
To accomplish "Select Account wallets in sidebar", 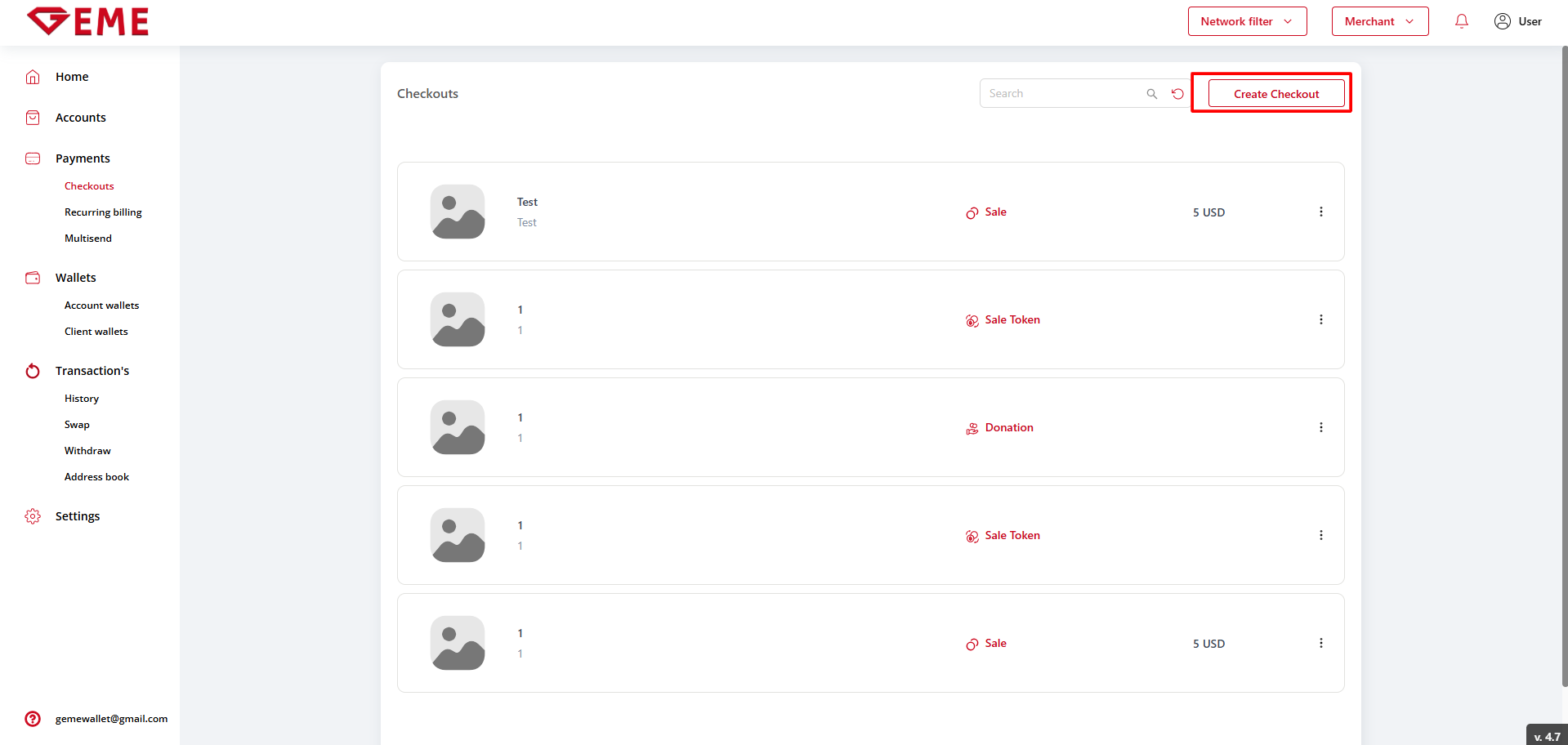I will pyautogui.click(x=101, y=306).
